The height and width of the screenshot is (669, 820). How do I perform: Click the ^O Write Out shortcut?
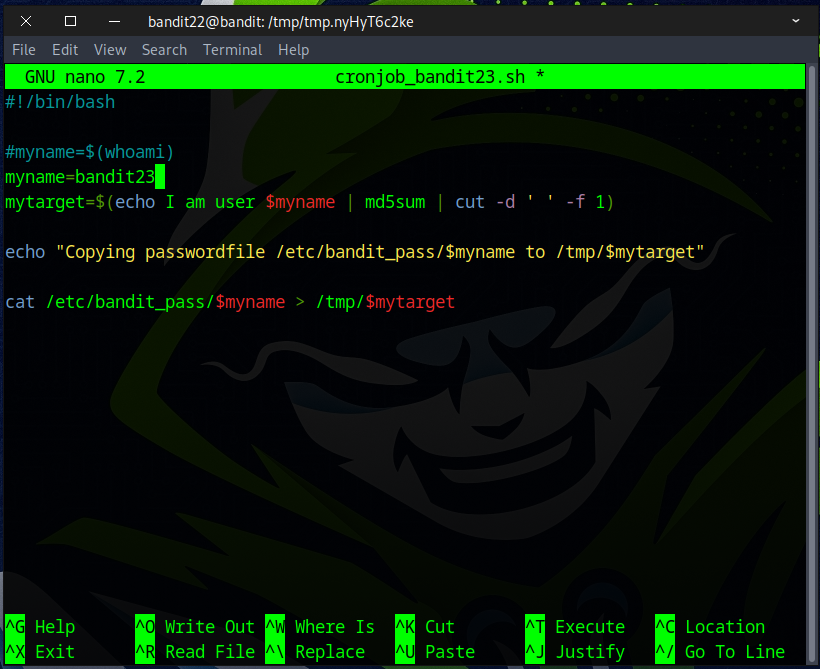(x=195, y=627)
